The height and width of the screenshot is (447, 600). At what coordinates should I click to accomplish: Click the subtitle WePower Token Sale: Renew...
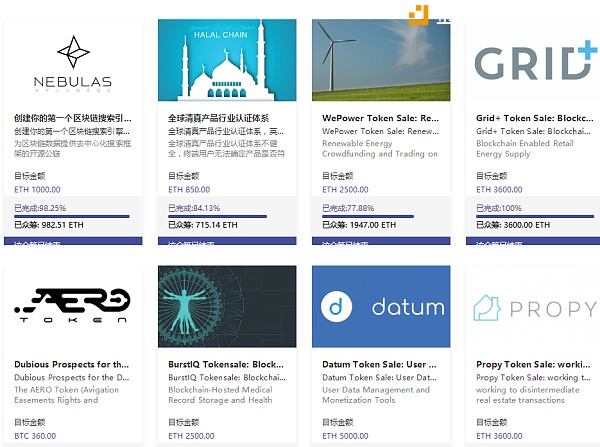click(x=380, y=131)
